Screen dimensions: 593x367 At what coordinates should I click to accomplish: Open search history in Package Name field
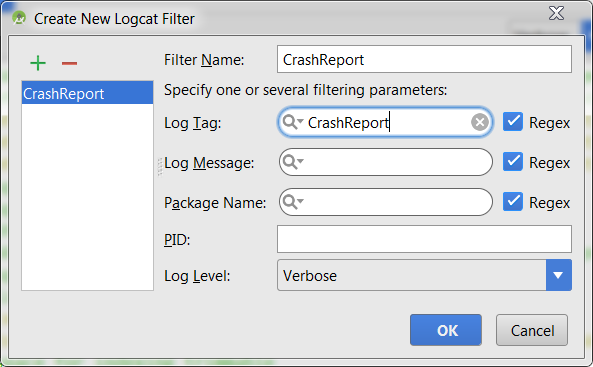(x=293, y=202)
